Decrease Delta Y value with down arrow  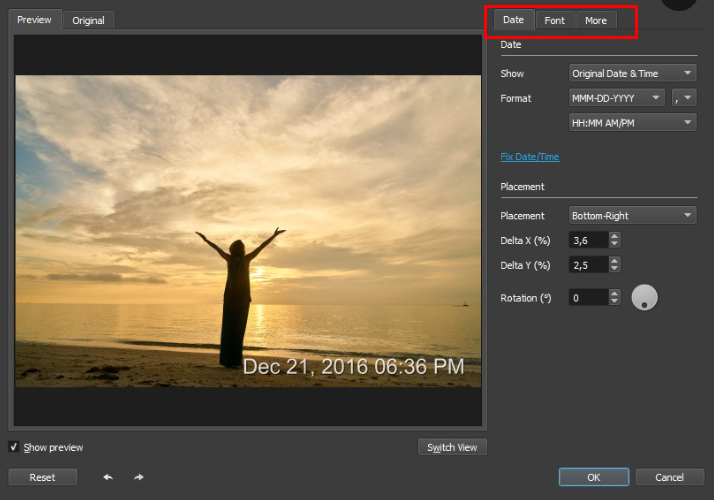coord(614,268)
